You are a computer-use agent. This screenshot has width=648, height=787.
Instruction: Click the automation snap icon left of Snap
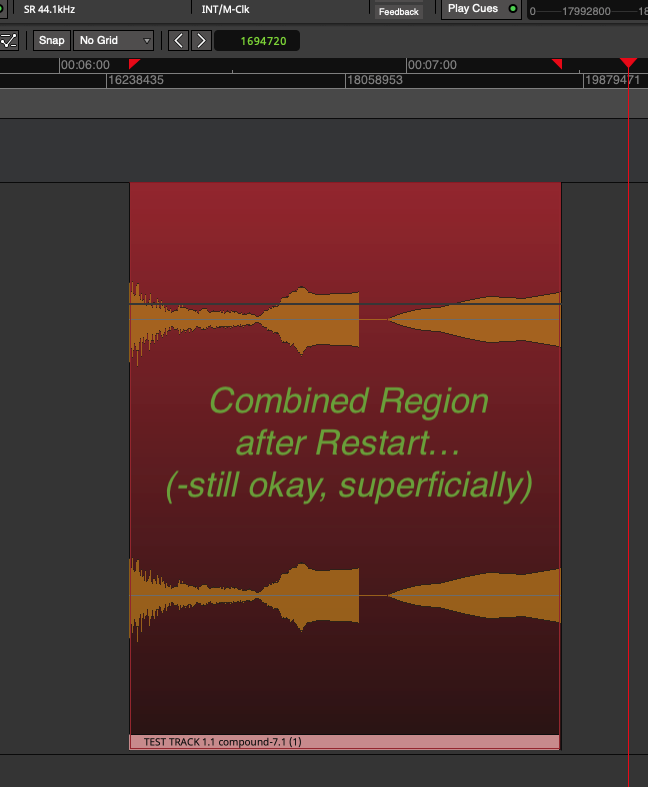pos(9,40)
